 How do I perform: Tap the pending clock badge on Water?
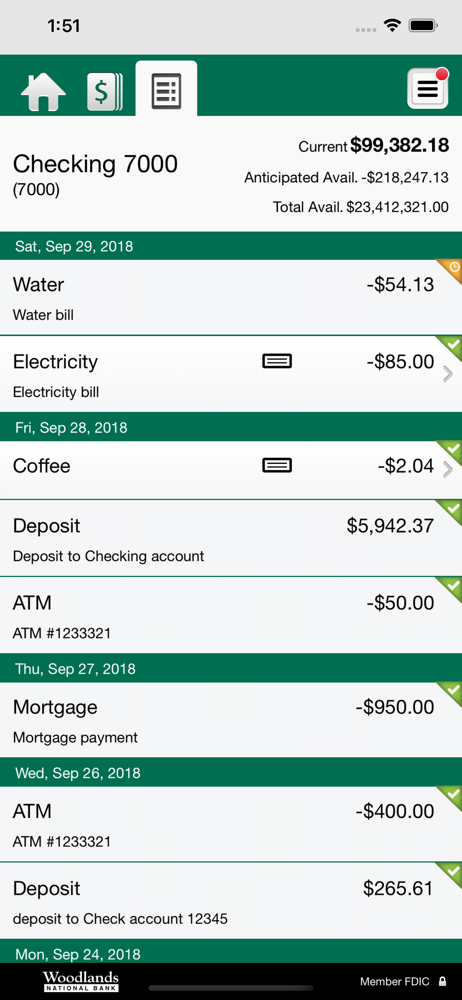tap(451, 270)
